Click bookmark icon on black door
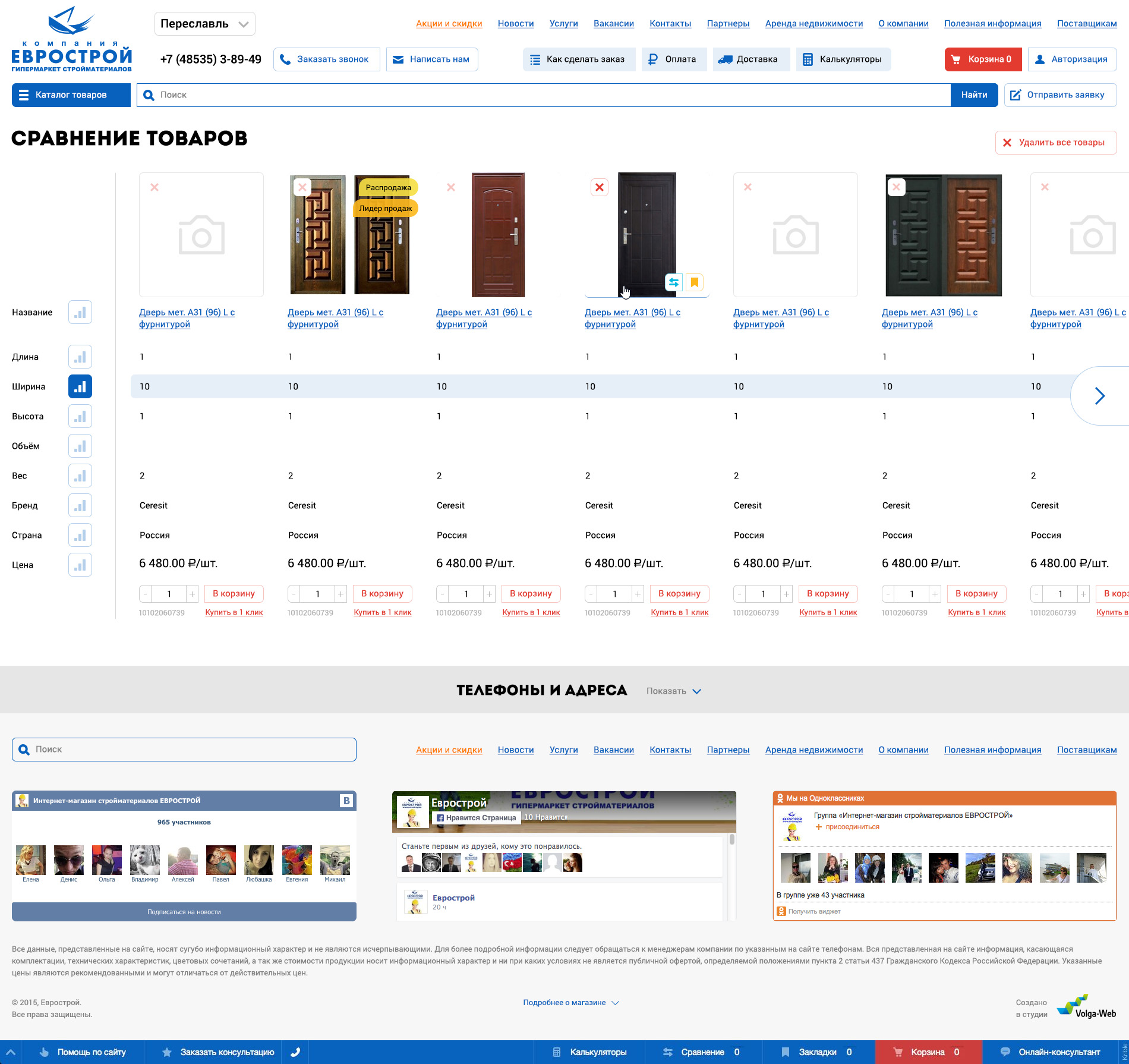The width and height of the screenshot is (1129, 1064). 694,282
